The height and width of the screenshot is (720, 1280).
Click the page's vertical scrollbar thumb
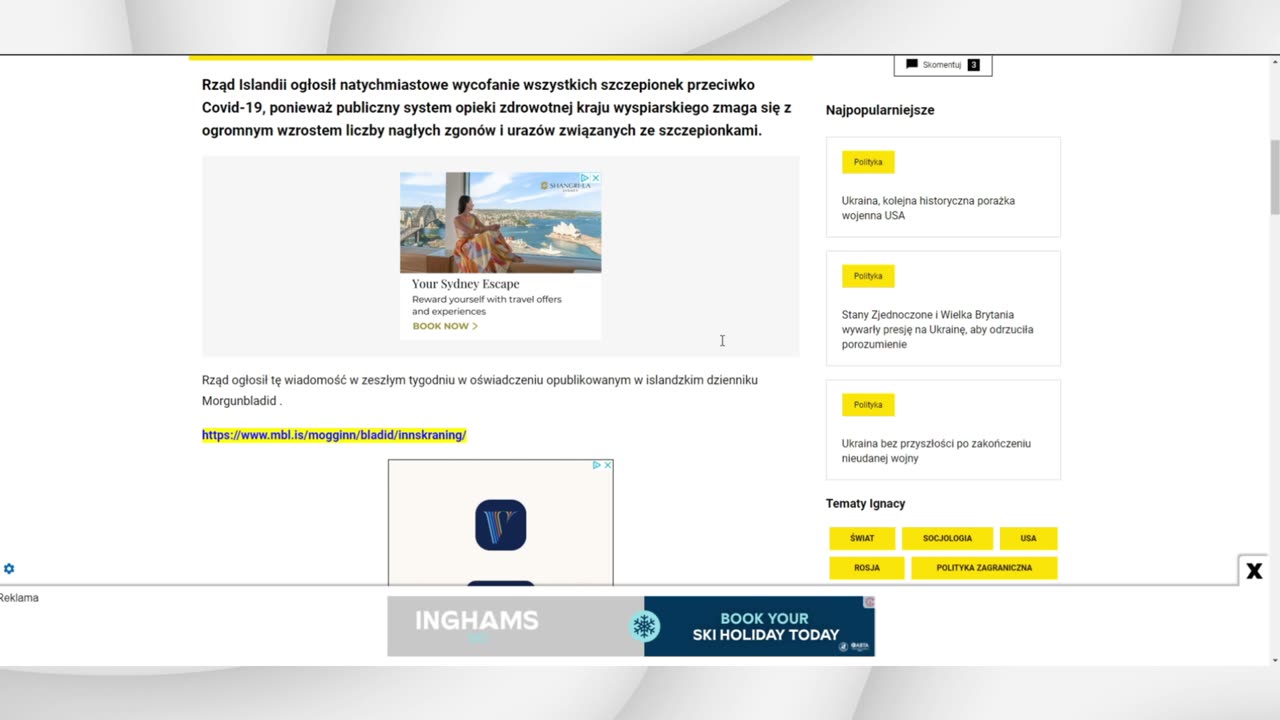[1274, 177]
